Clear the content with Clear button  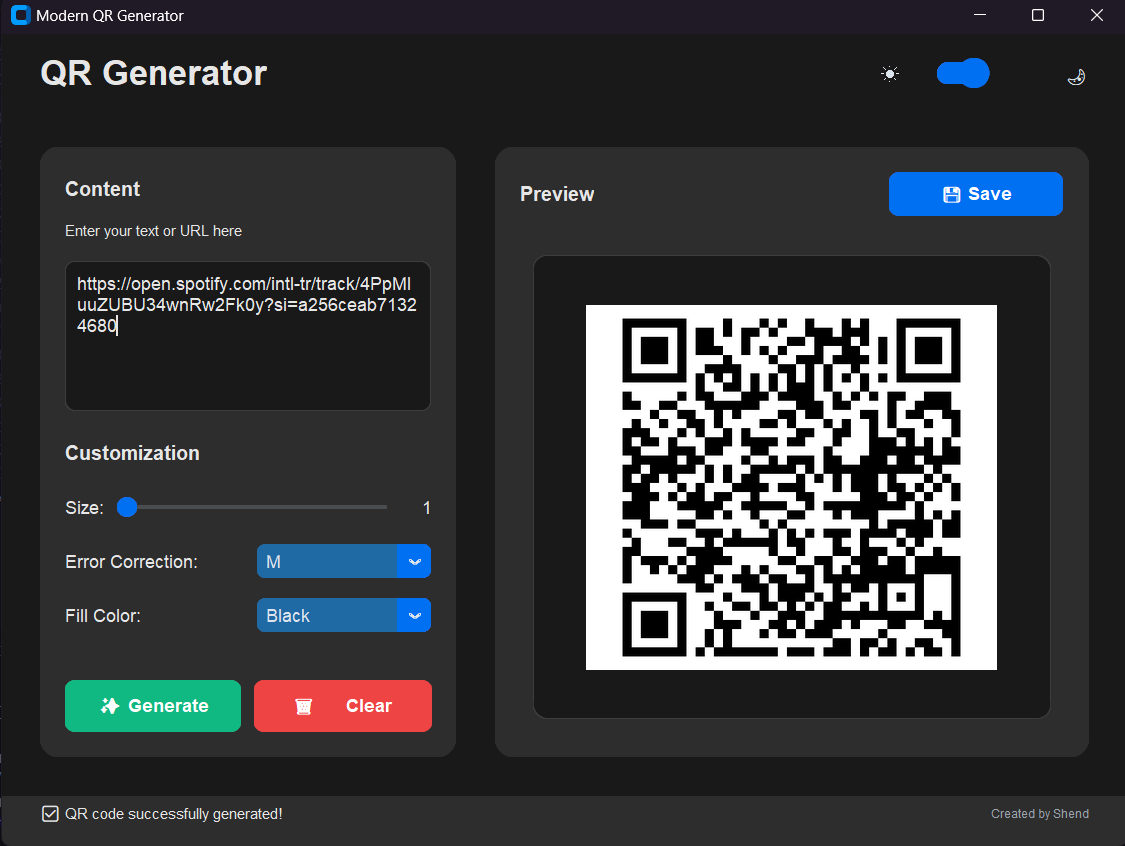click(343, 705)
